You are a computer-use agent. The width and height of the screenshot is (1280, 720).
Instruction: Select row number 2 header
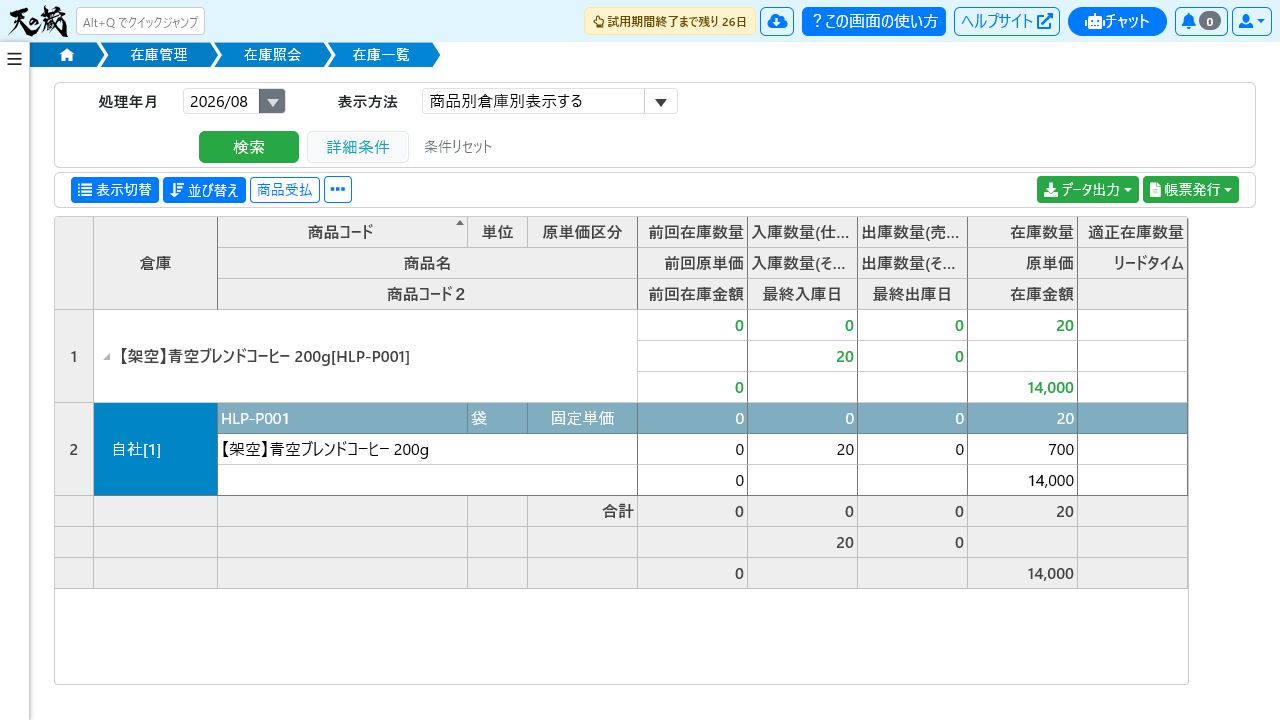[x=74, y=449]
